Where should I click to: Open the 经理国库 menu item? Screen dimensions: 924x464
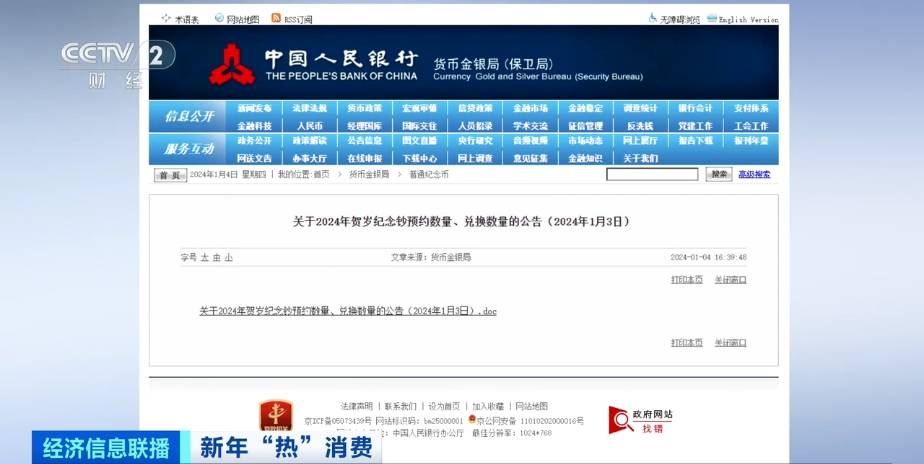pyautogui.click(x=365, y=126)
